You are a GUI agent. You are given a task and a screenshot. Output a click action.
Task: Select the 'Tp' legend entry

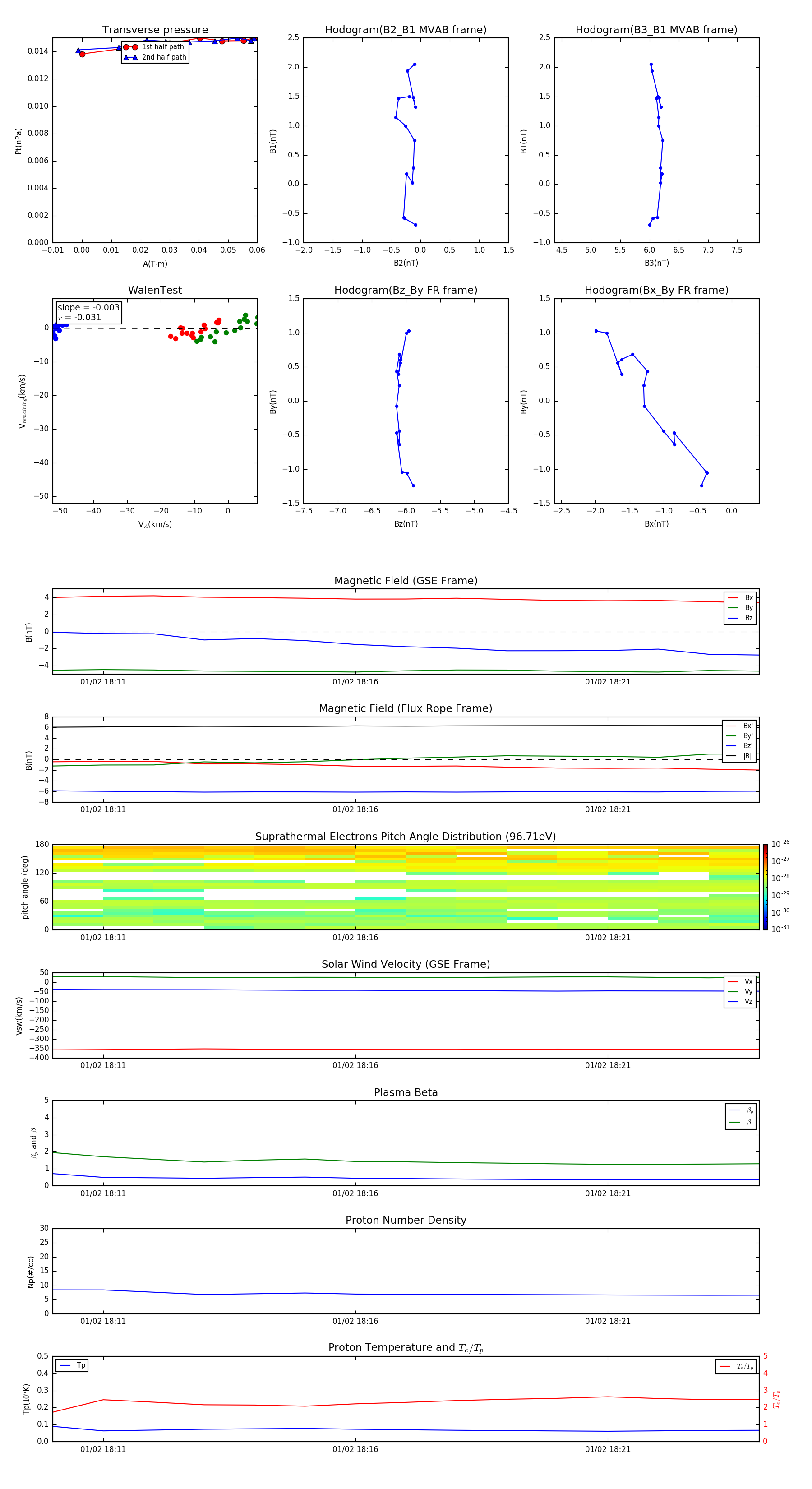(72, 1366)
